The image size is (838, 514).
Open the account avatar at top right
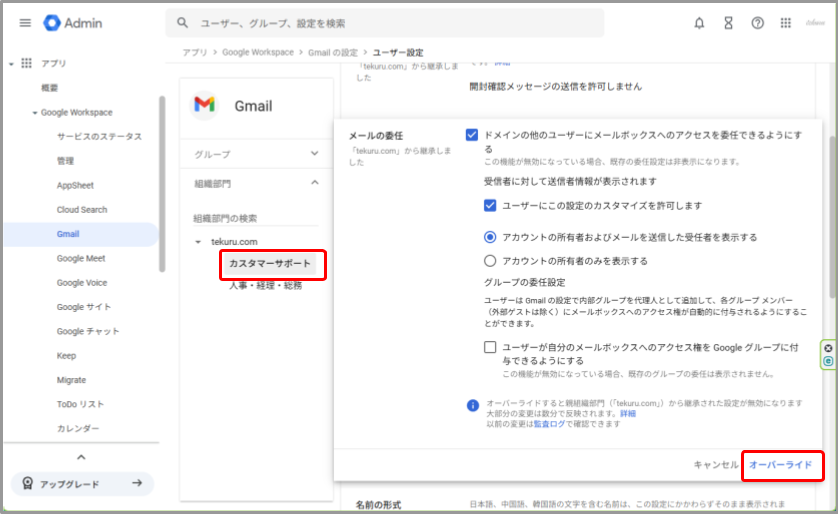click(x=815, y=23)
